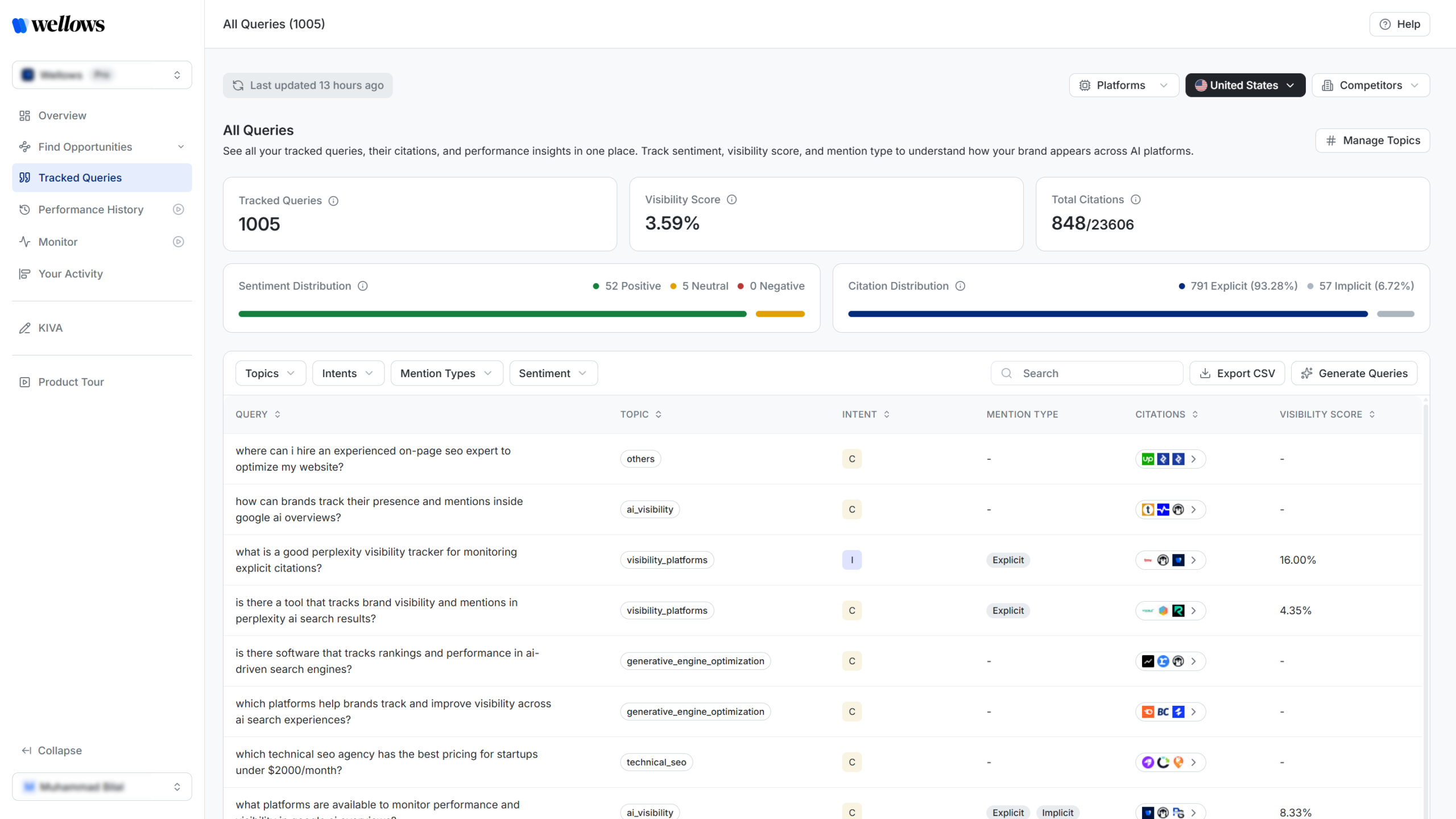Sort the table by Visibility Score
1456x819 pixels.
tap(1372, 415)
